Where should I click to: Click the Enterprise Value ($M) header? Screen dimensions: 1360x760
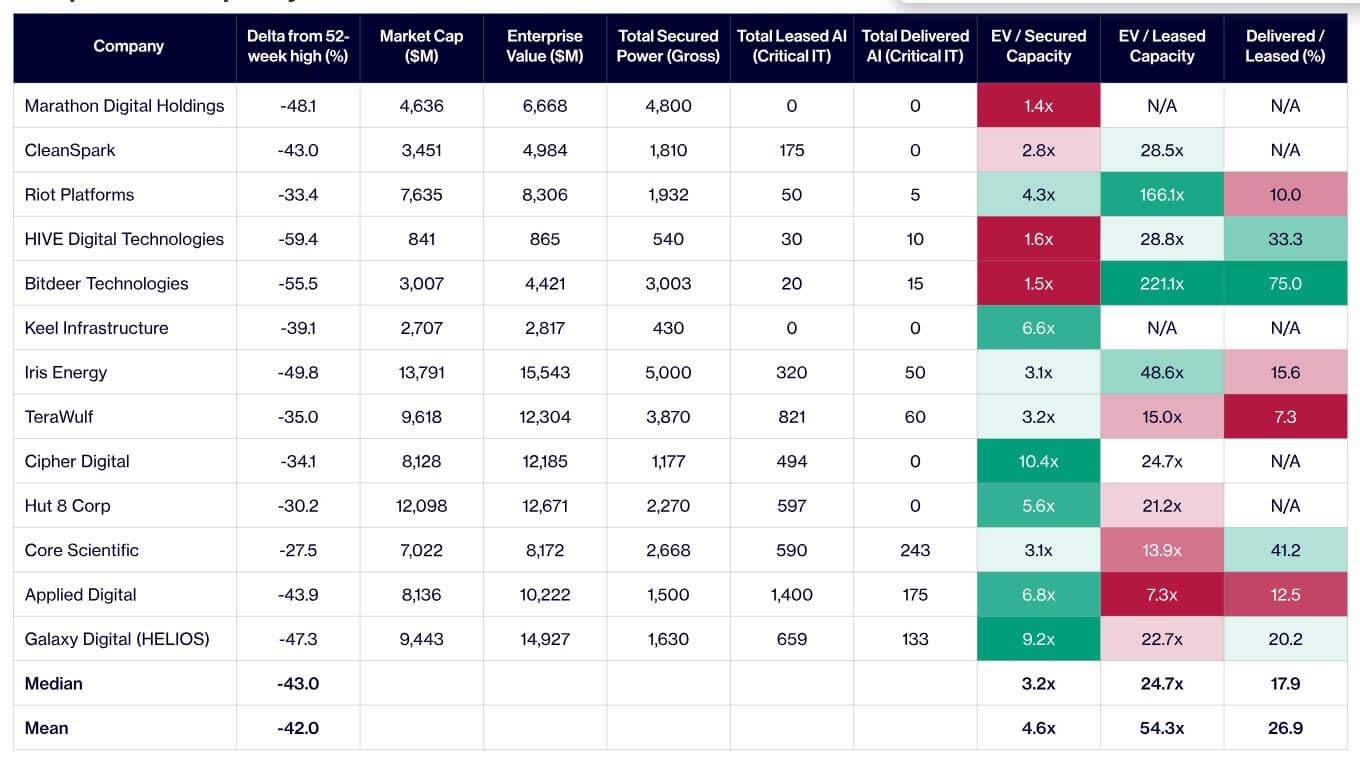point(544,46)
